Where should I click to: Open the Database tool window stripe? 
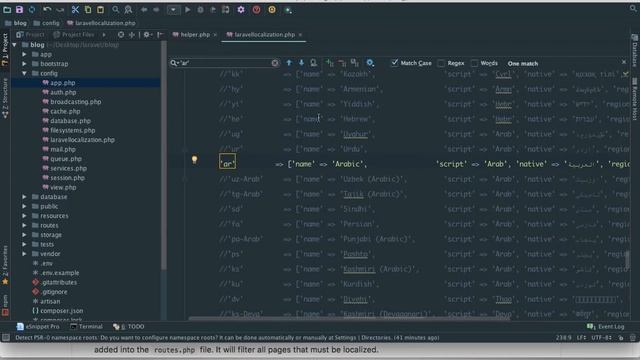[635, 51]
